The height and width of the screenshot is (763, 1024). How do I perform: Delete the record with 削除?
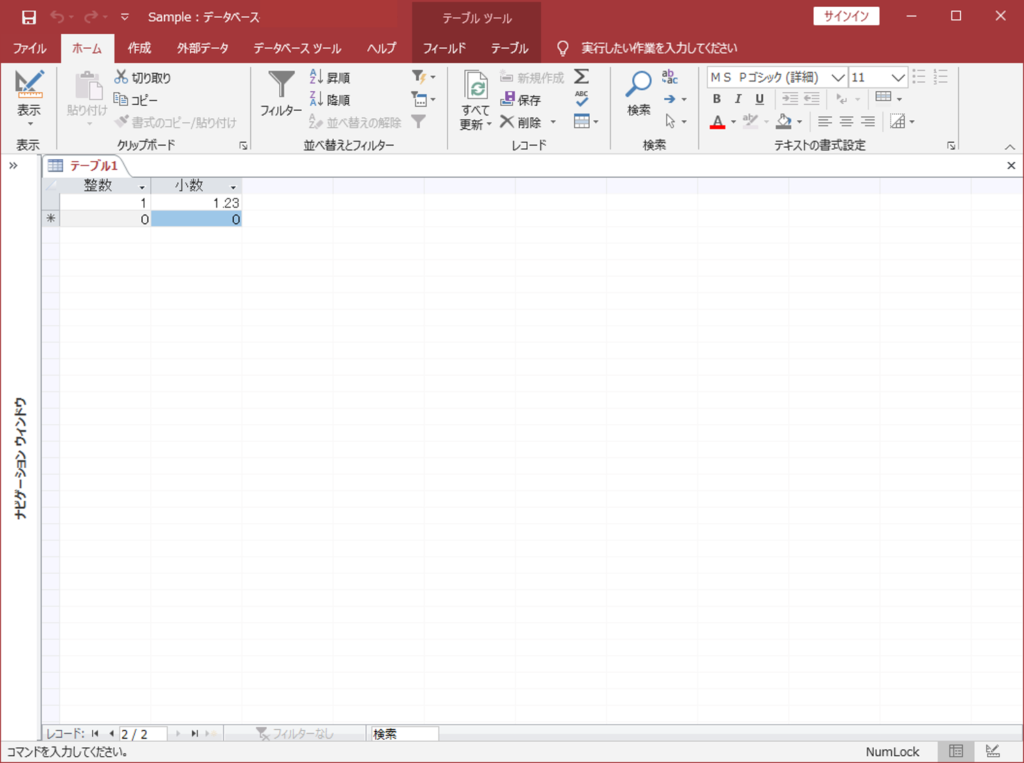pyautogui.click(x=521, y=122)
